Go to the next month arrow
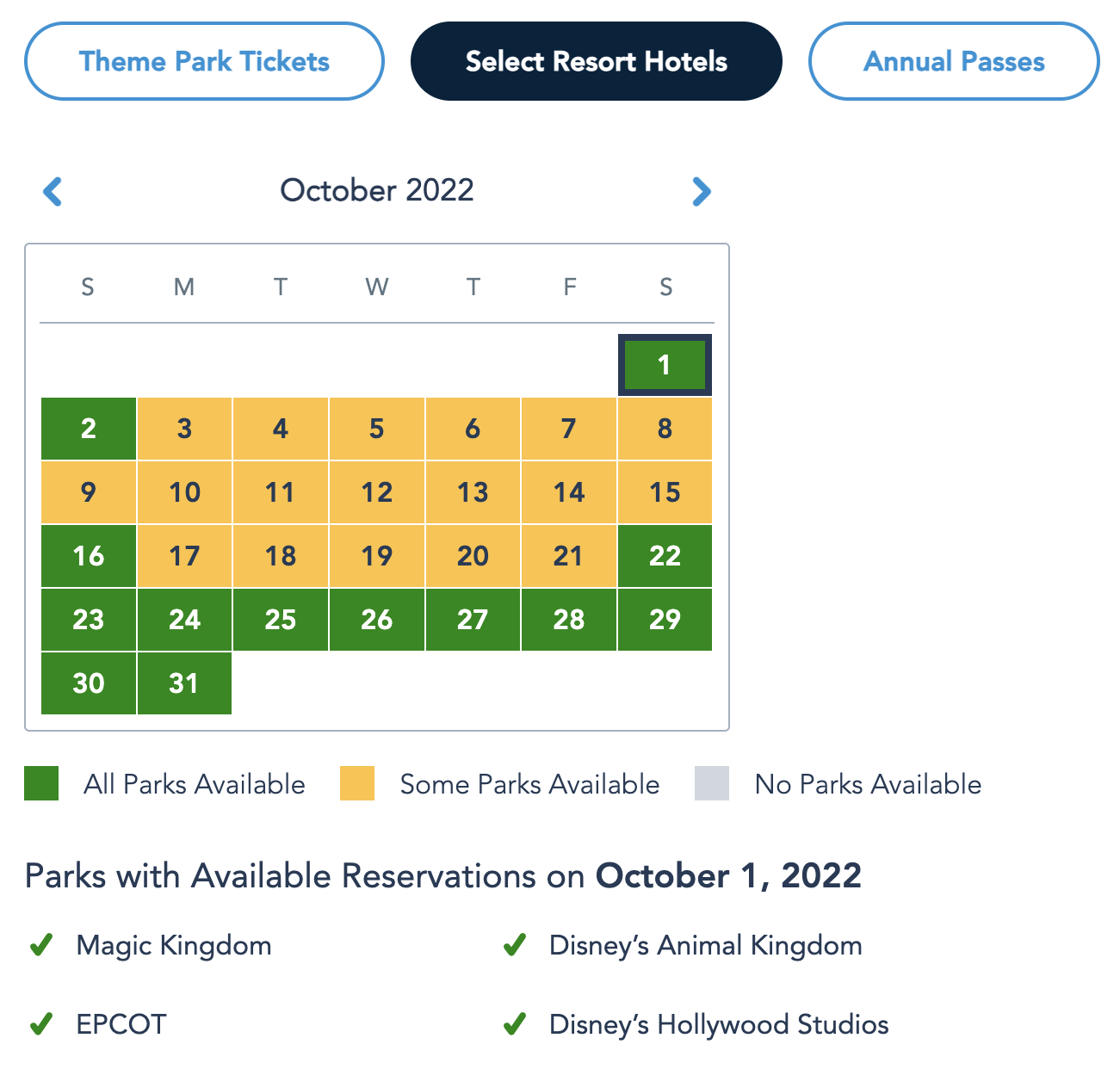Viewport: 1120px width, 1069px height. [702, 191]
